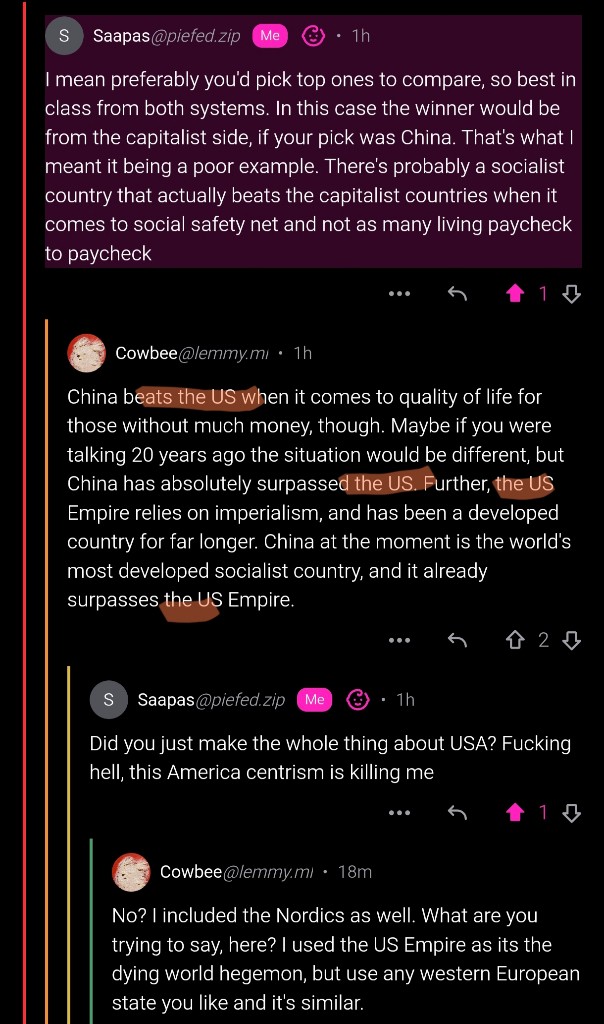Open more options for Saapas's top comment
Image resolution: width=604 pixels, height=1024 pixels.
click(x=400, y=294)
